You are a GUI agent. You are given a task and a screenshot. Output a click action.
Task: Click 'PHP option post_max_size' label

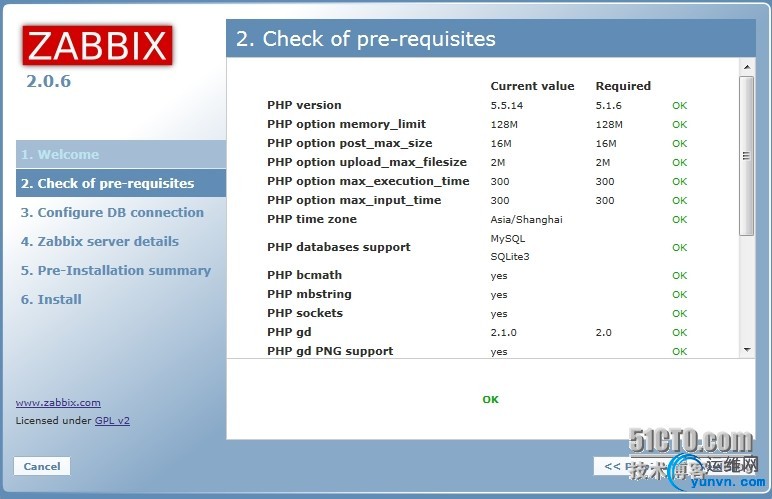tap(350, 143)
